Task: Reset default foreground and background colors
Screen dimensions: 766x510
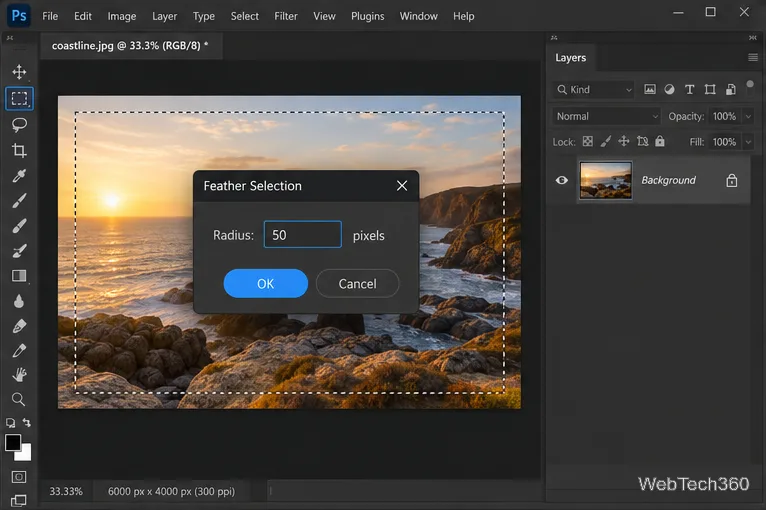Action: [10, 423]
